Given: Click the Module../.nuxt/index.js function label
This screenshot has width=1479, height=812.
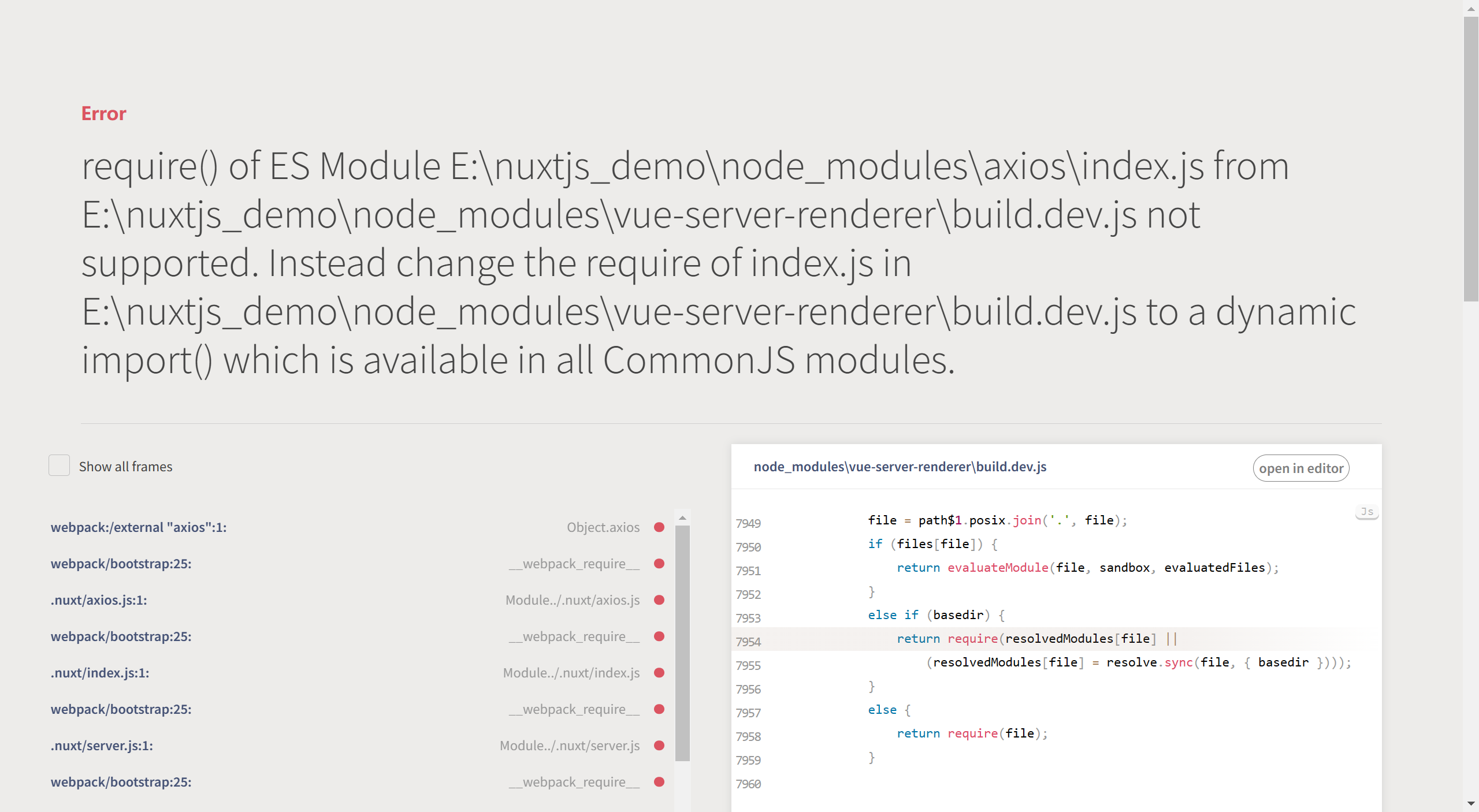Looking at the screenshot, I should coord(571,673).
